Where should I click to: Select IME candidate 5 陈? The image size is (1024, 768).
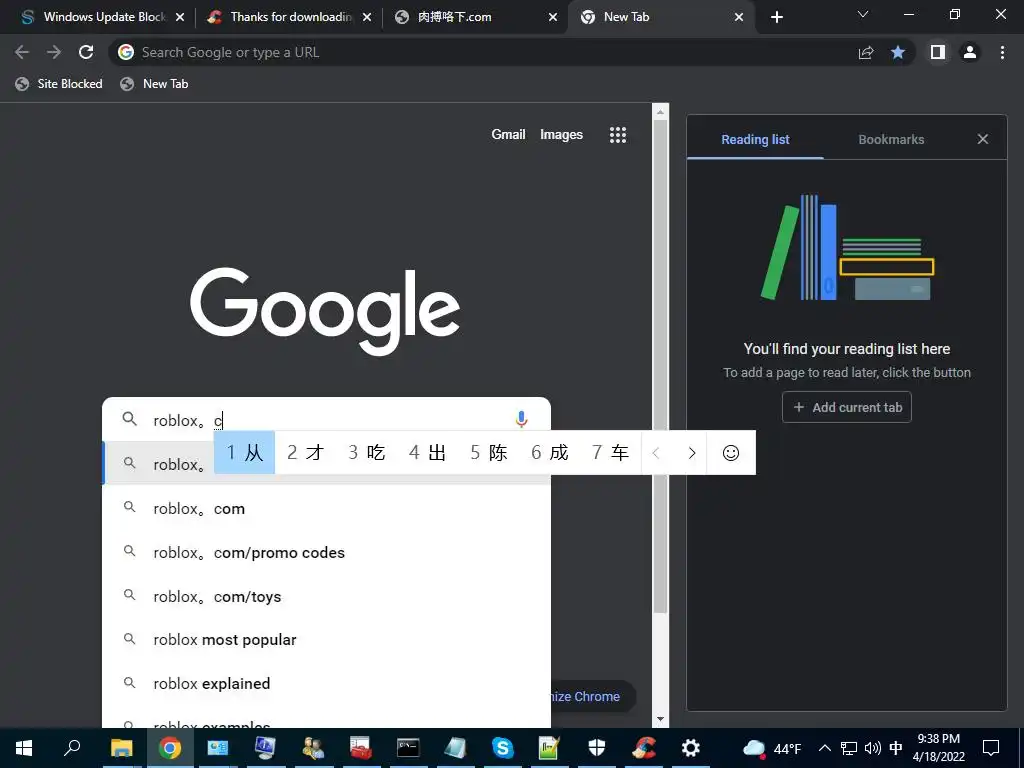tap(488, 453)
